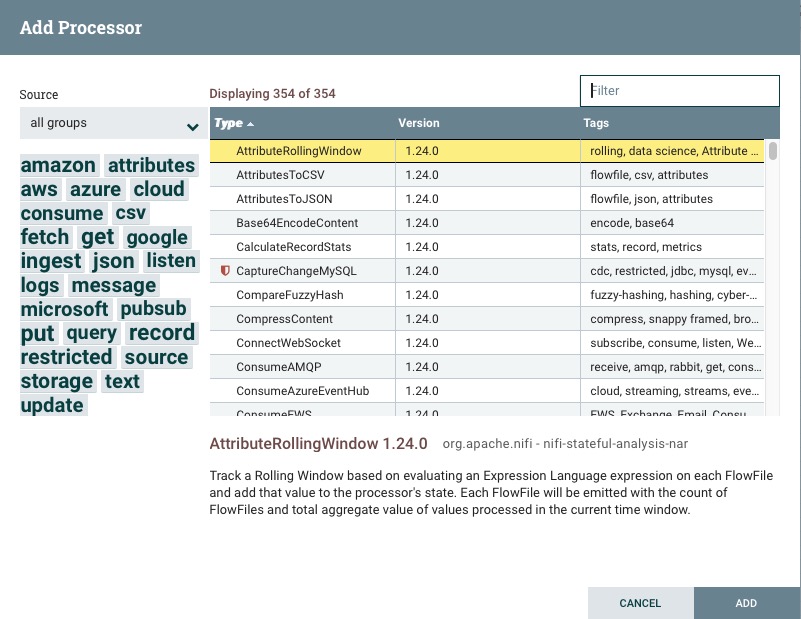Screen dimensions: 801x619
Task: Click the Filter search box
Action: coord(679,90)
